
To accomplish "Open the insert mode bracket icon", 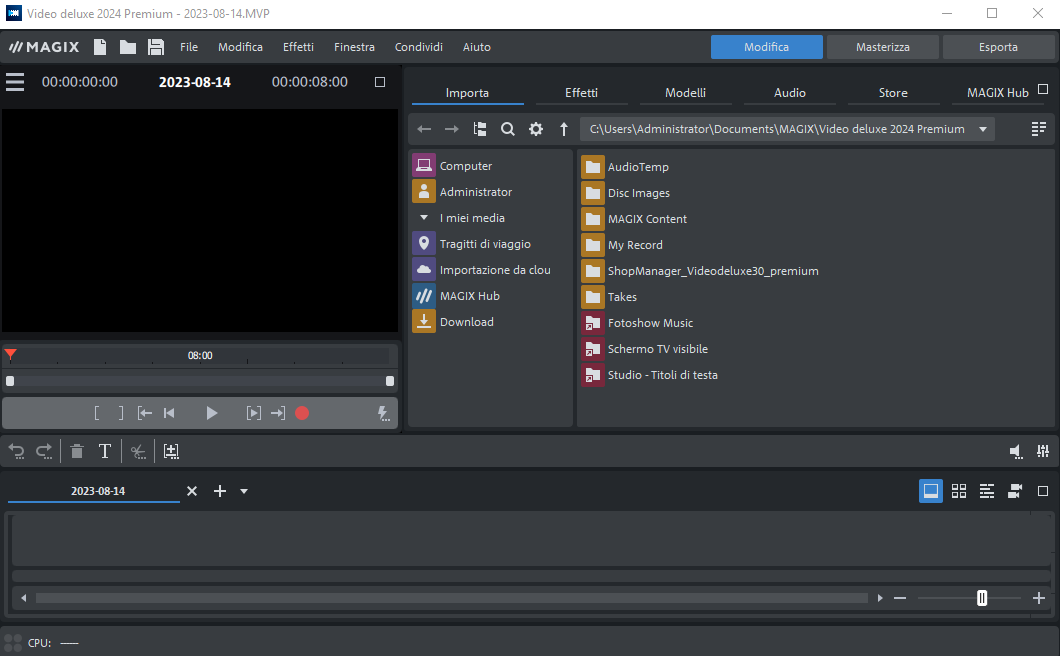I will point(171,452).
